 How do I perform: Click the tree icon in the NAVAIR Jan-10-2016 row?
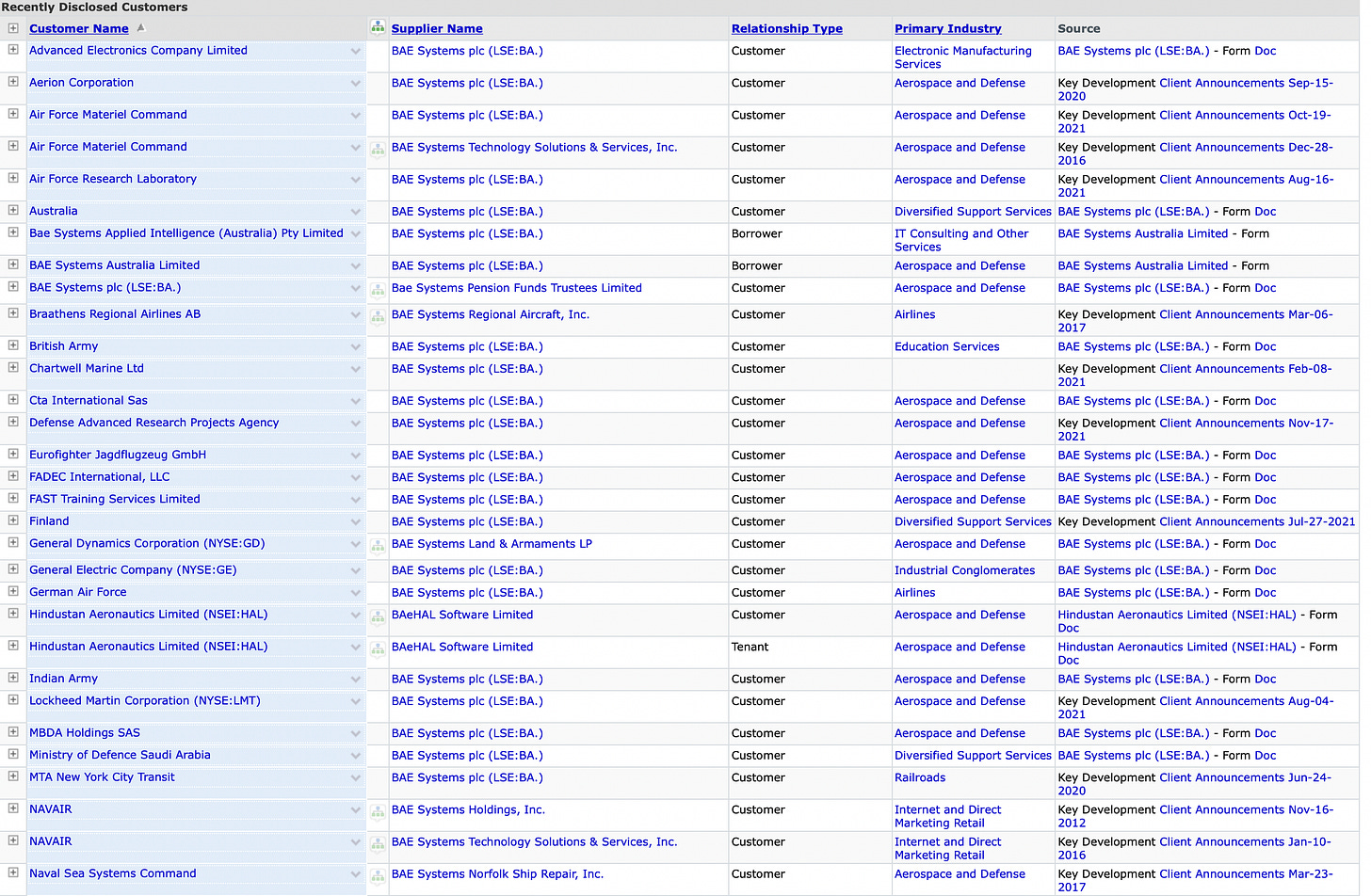tap(378, 843)
